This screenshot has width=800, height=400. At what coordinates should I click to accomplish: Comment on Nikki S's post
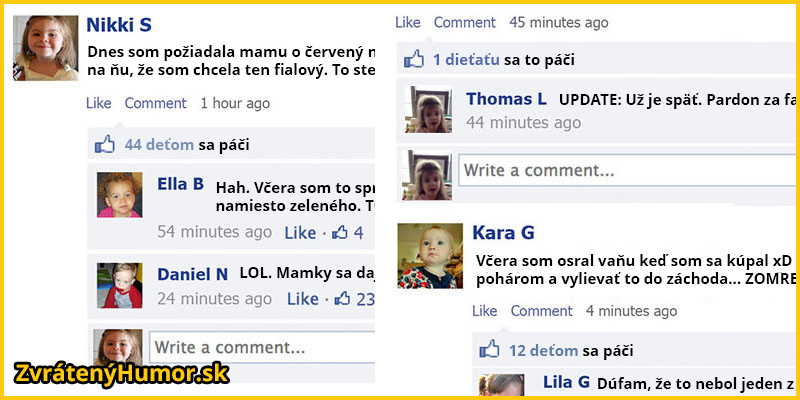pyautogui.click(x=156, y=103)
